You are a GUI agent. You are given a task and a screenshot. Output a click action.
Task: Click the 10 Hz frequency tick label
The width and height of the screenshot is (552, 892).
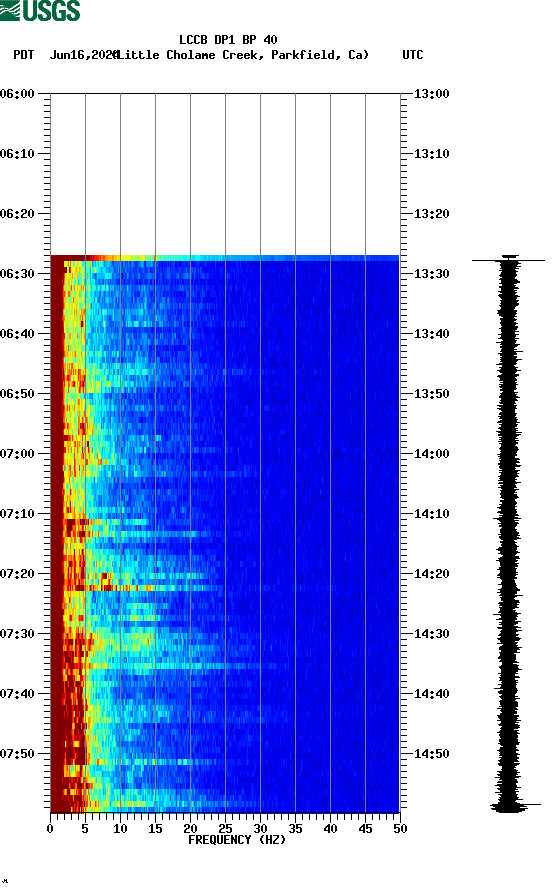[x=120, y=829]
